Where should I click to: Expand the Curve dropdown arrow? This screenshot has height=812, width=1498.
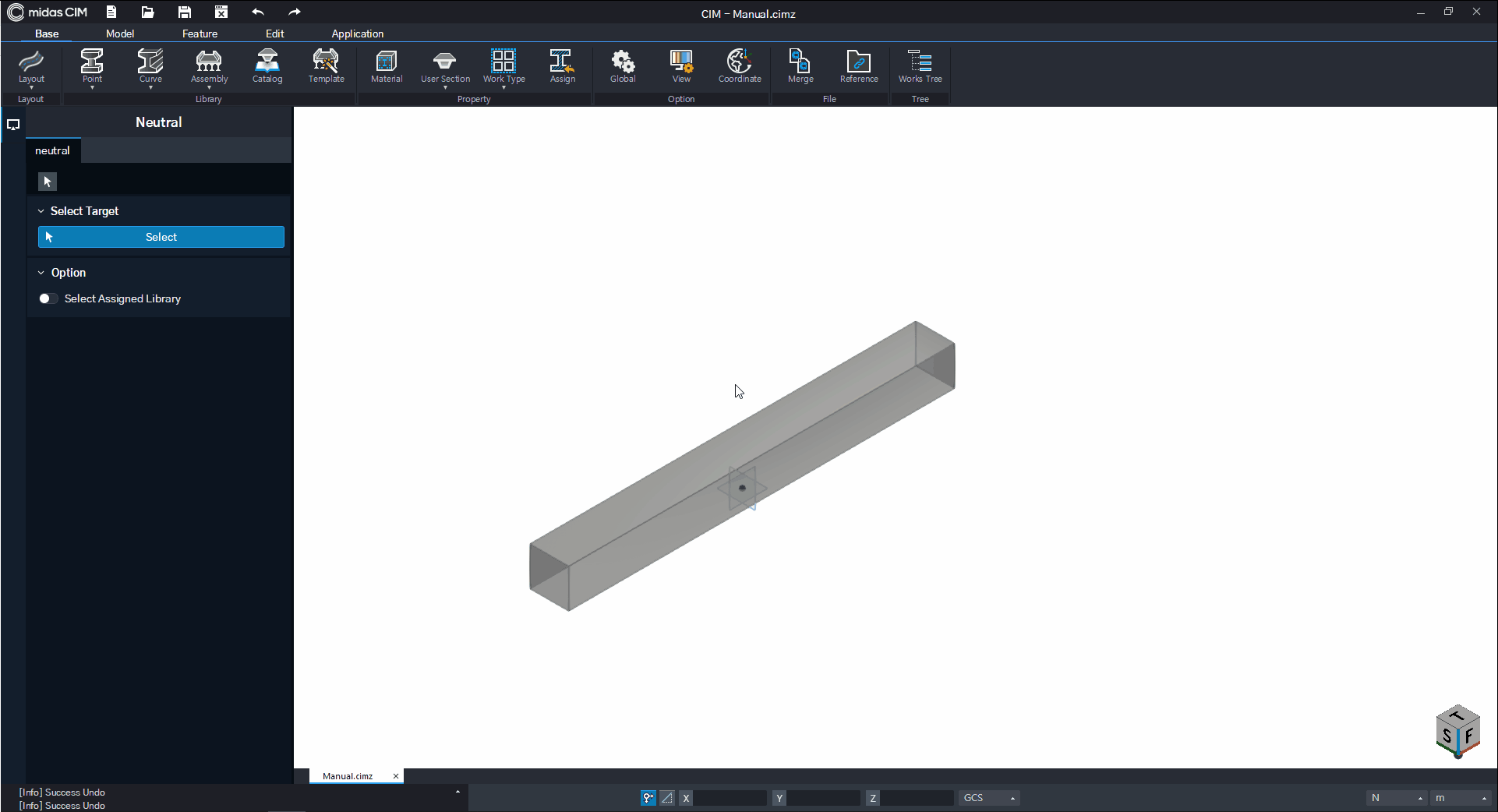(150, 87)
